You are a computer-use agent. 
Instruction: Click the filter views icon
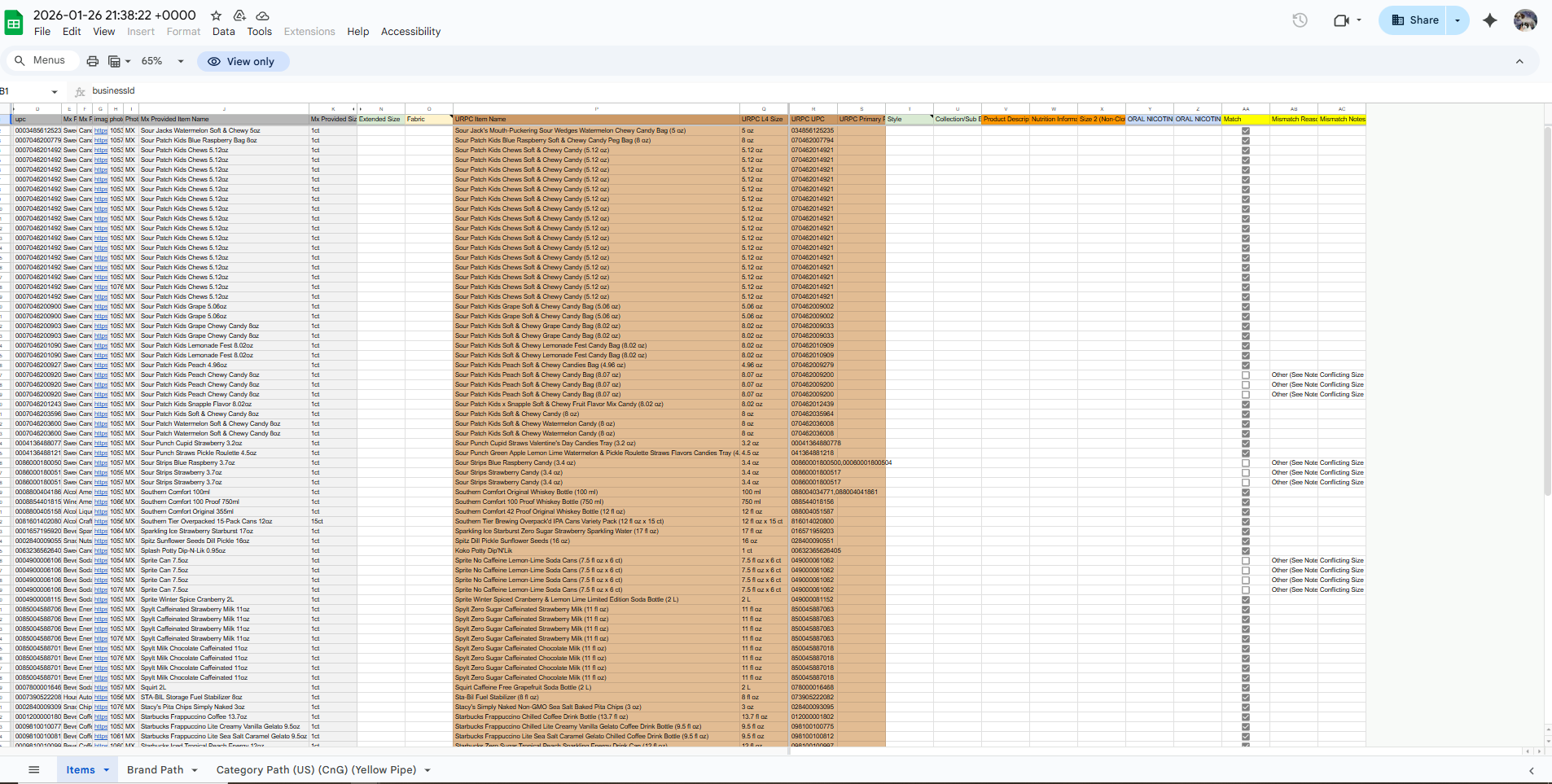pos(114,61)
